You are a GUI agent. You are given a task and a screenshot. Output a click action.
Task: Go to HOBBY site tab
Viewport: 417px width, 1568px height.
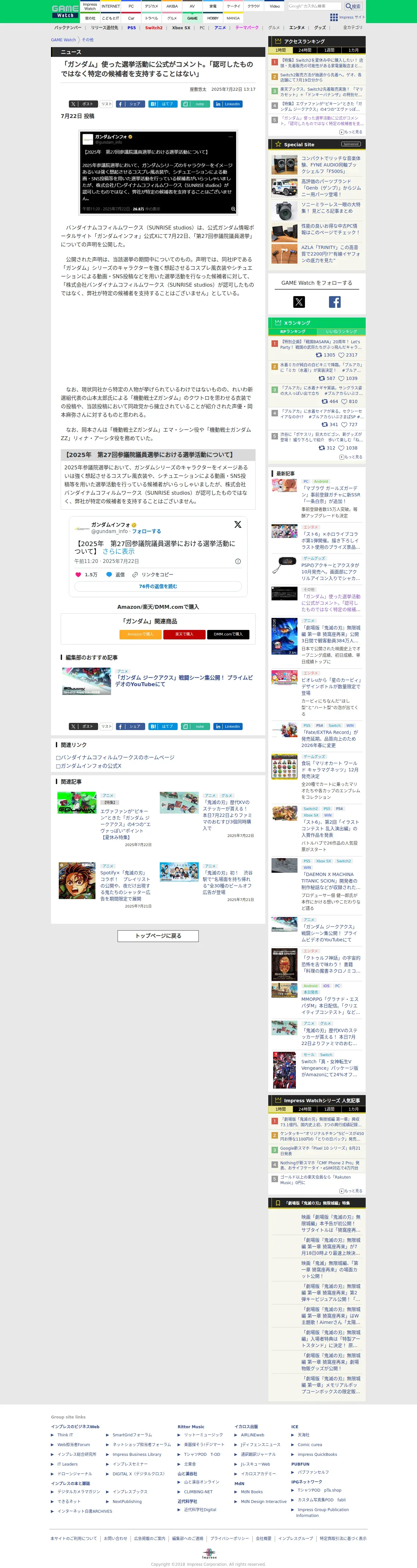213,18
